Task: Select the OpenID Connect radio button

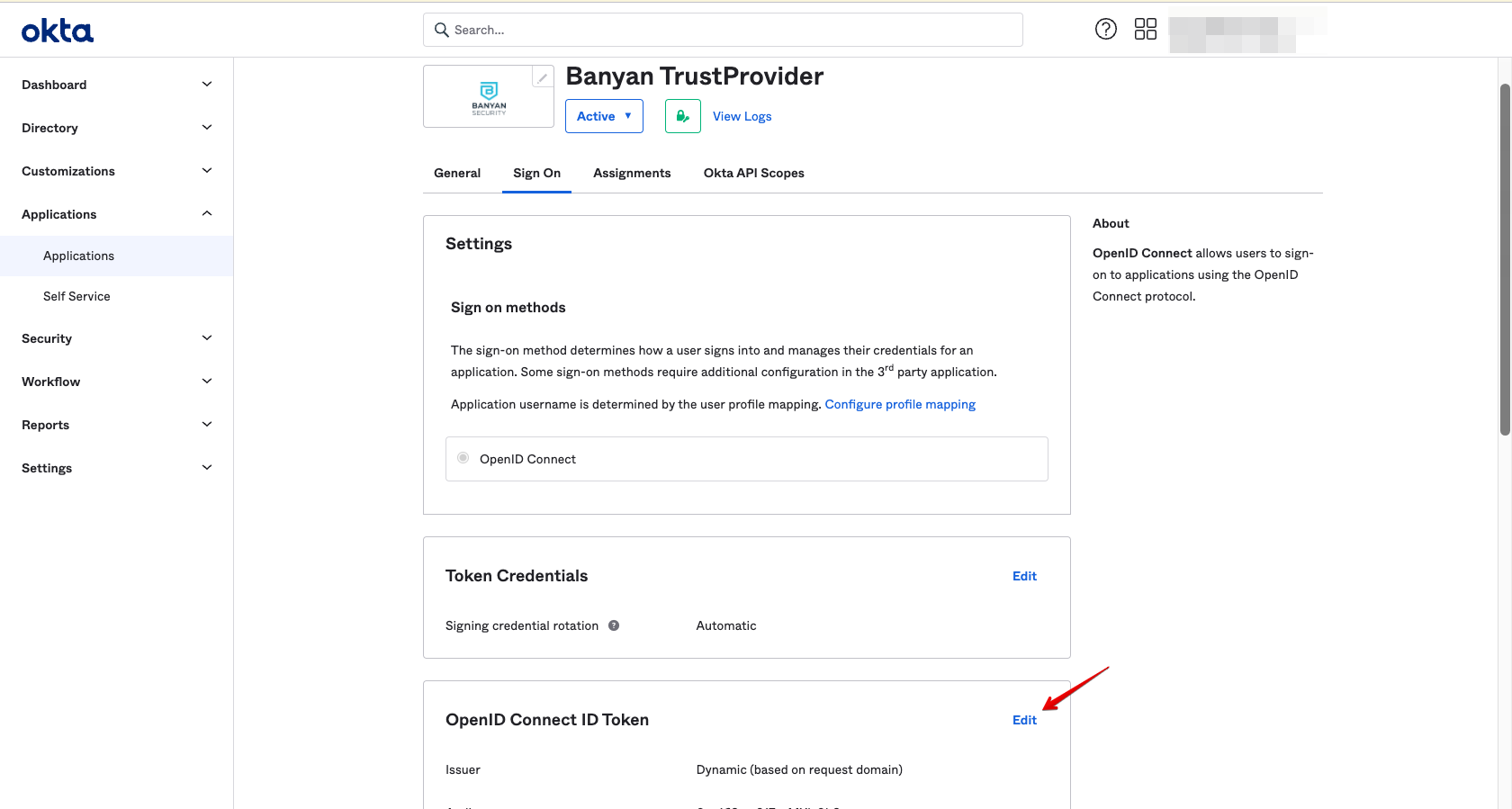Action: [x=463, y=458]
